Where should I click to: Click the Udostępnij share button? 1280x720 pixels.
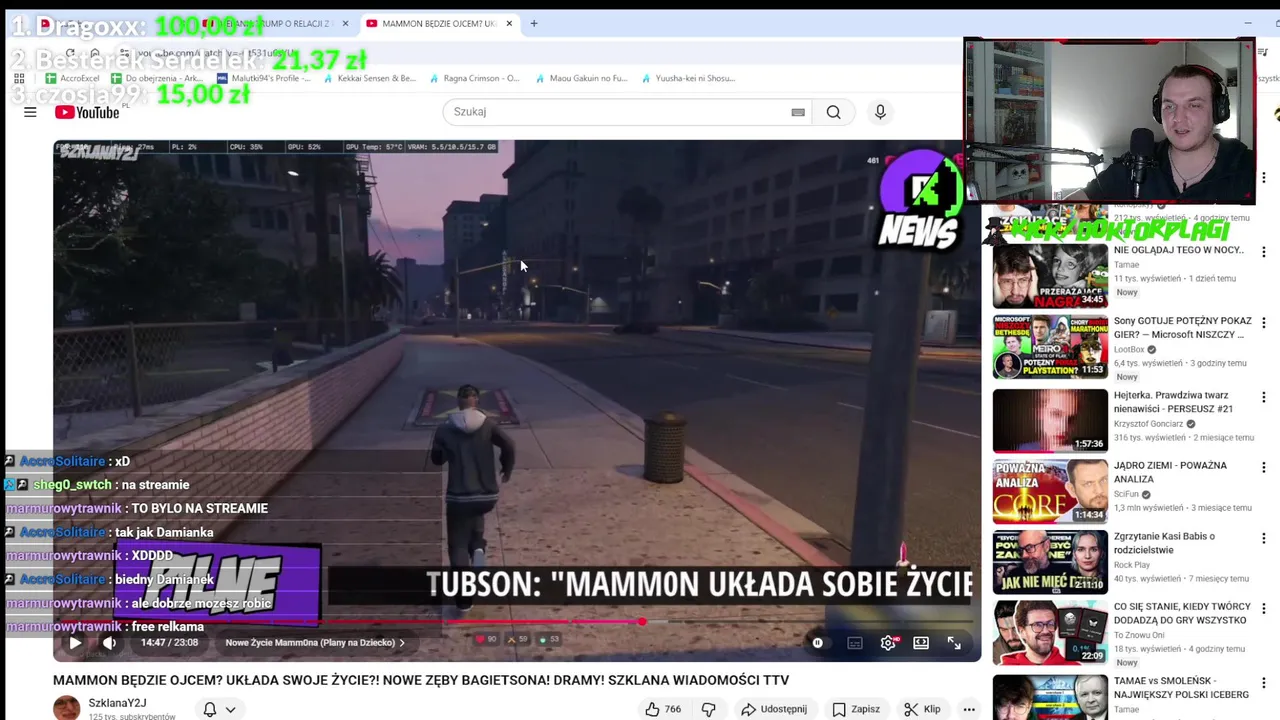pos(773,709)
